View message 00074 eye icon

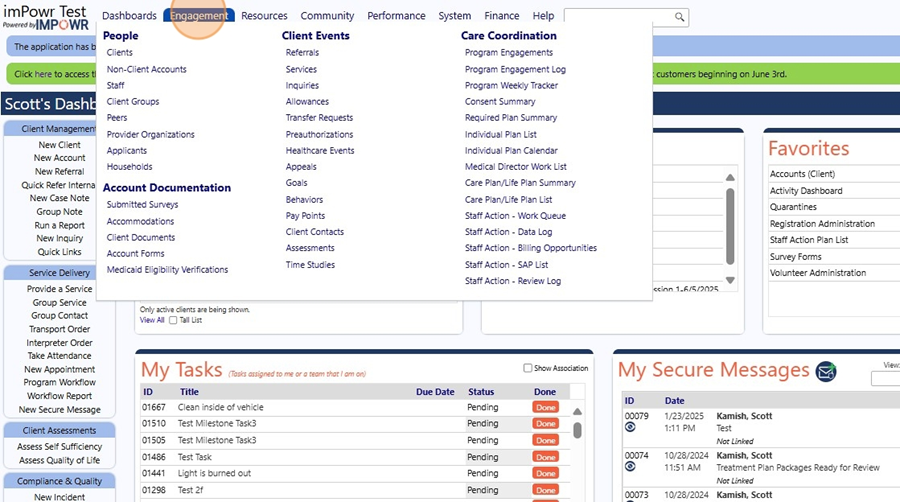[630, 466]
